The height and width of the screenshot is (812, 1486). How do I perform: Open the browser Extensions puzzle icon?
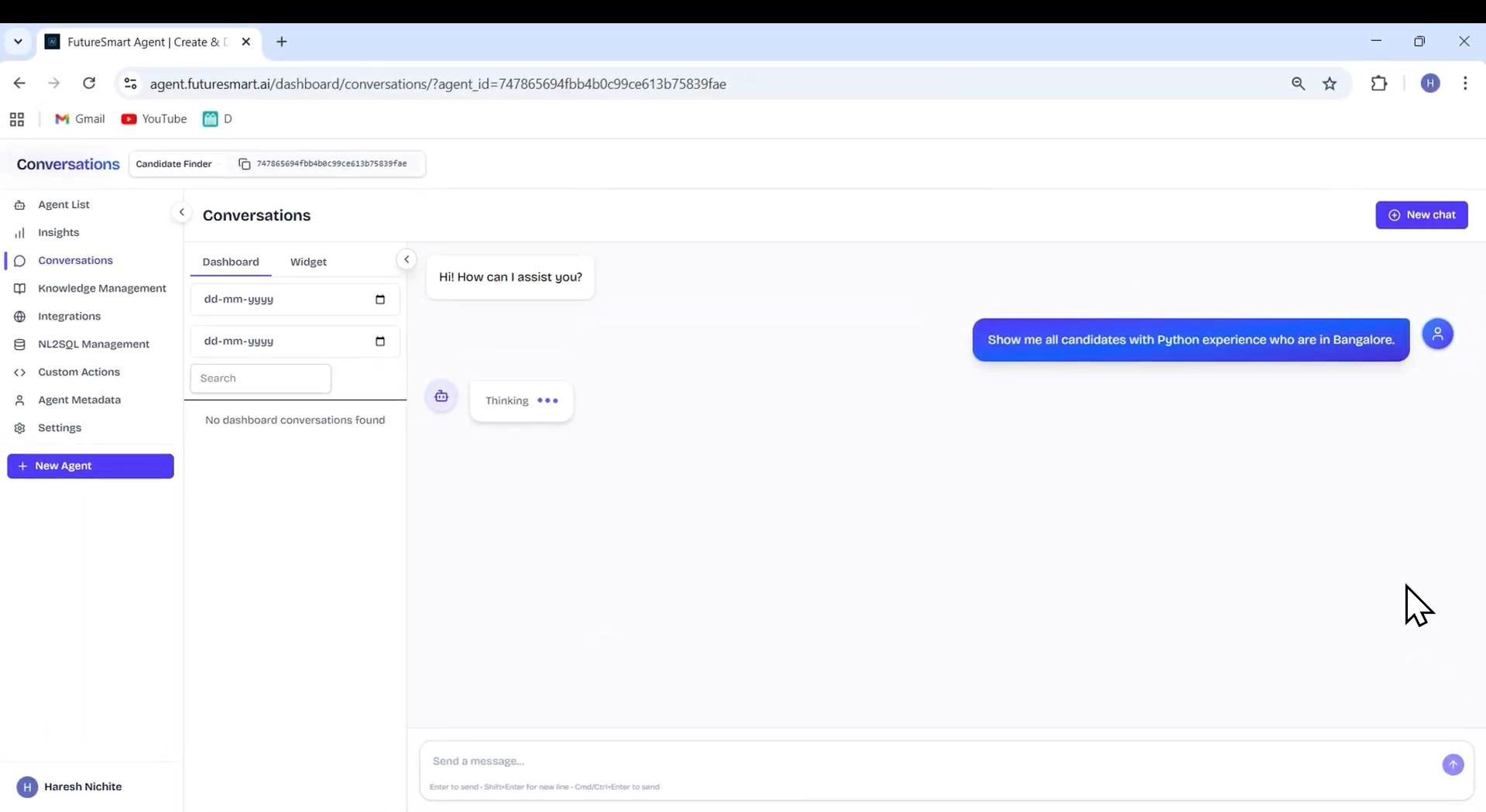(1379, 84)
